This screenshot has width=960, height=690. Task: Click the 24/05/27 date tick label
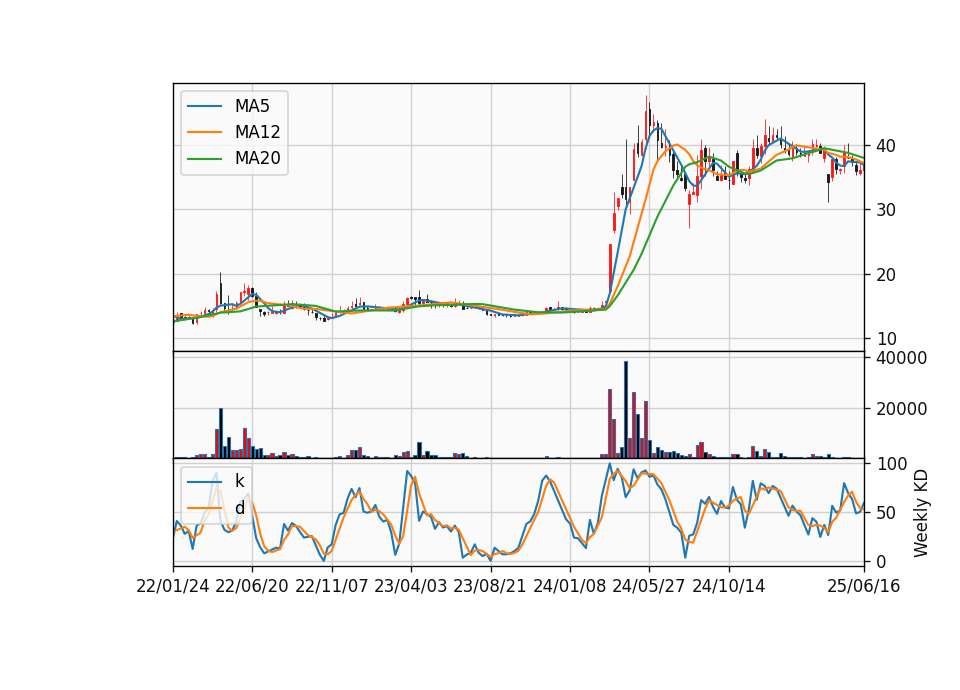tap(649, 586)
